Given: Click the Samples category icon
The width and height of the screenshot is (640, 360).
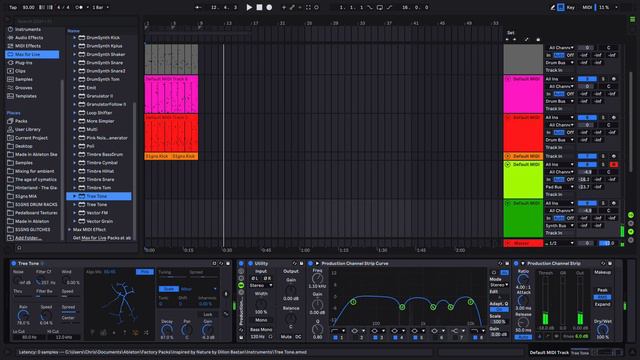Looking at the screenshot, I should click(10, 80).
